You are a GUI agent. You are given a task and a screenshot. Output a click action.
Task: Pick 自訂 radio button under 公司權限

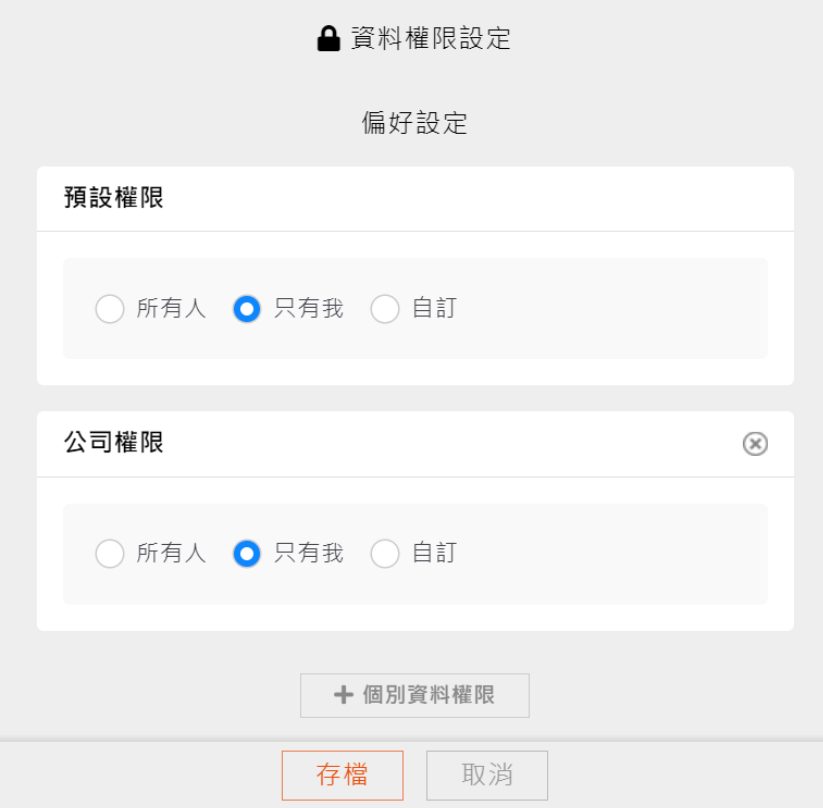point(385,553)
